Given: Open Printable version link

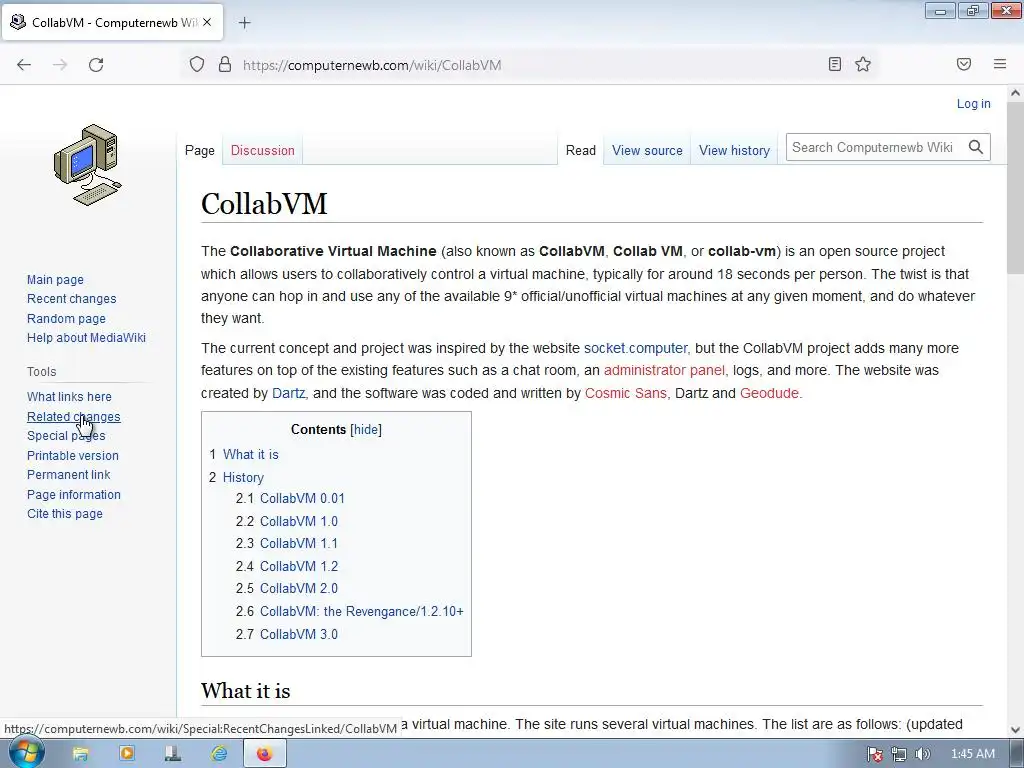Looking at the screenshot, I should (72, 455).
